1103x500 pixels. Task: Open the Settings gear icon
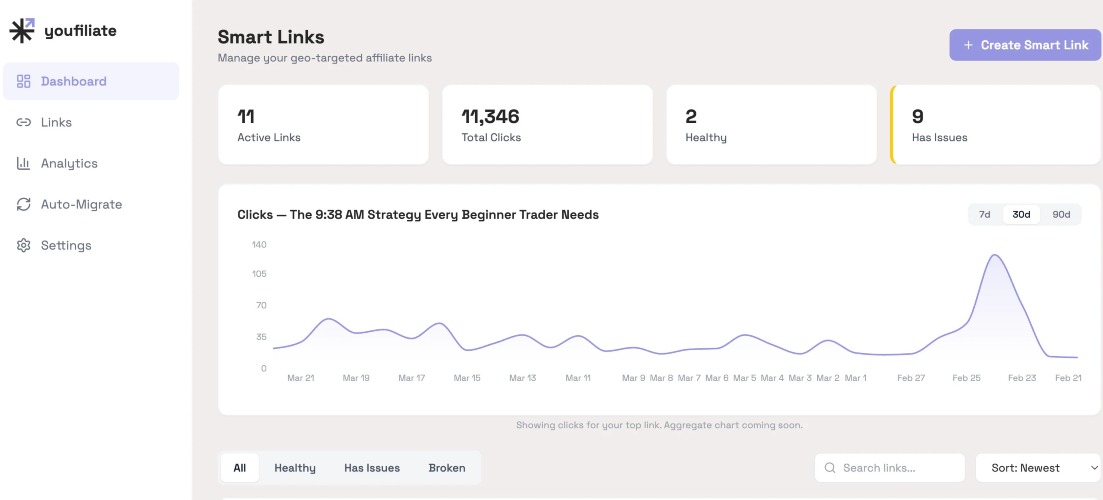click(x=24, y=245)
